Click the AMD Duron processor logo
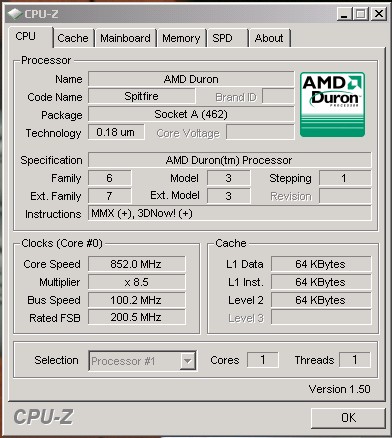 click(332, 104)
